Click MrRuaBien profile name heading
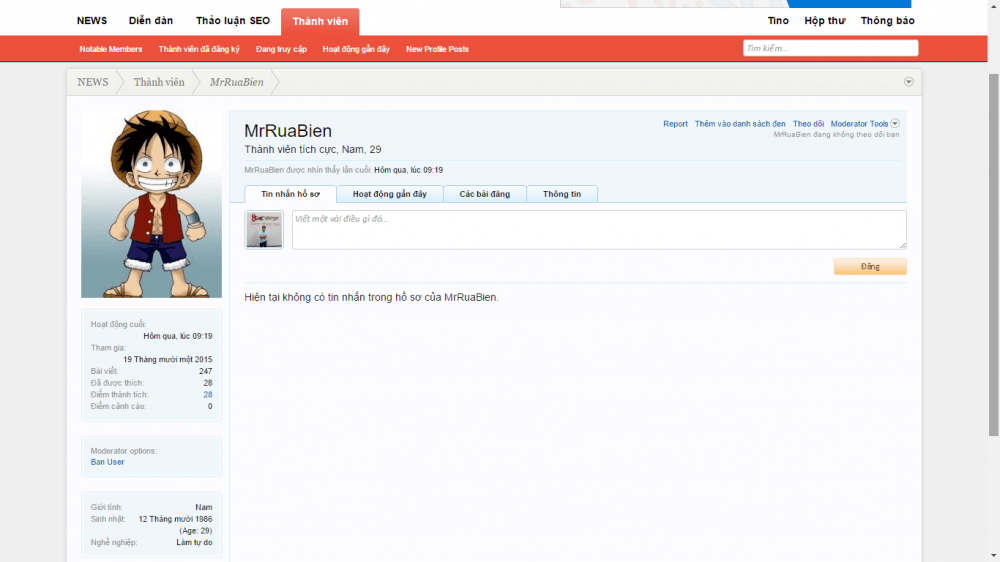 (288, 131)
